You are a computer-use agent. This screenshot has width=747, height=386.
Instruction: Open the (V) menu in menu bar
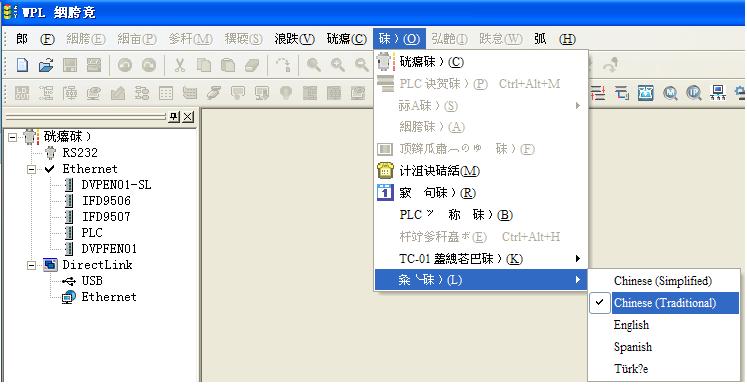point(294,39)
